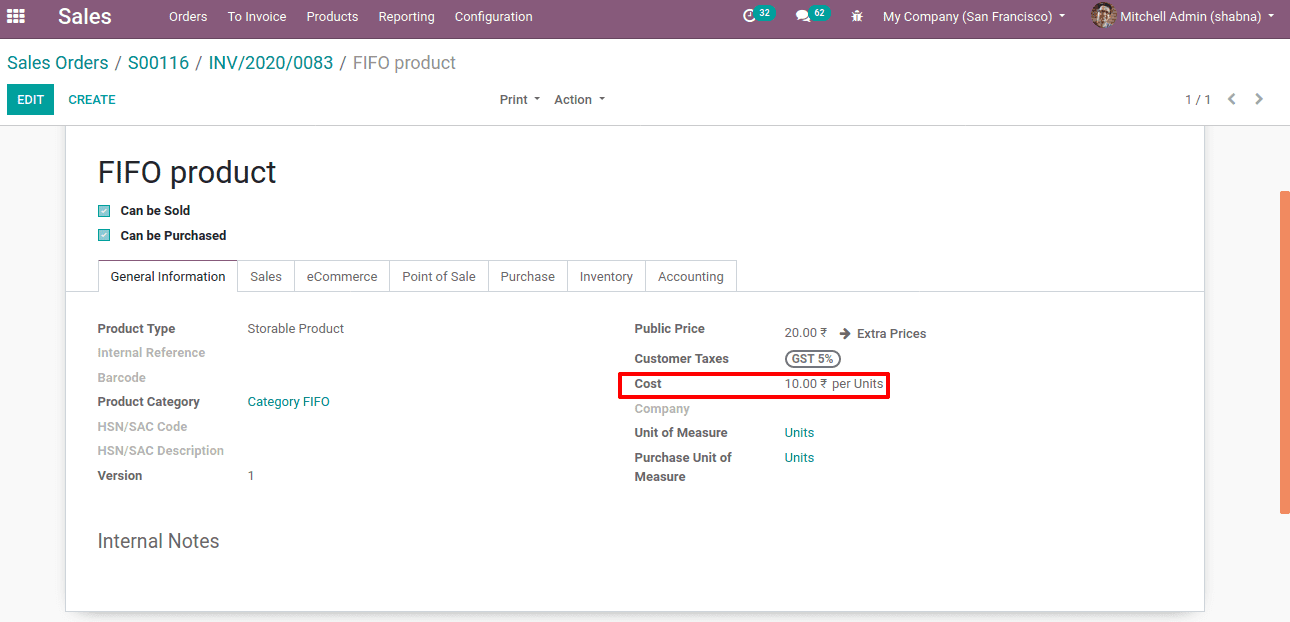The image size is (1290, 622).
Task: Switch to the Point of Sale tab
Action: pyautogui.click(x=439, y=276)
